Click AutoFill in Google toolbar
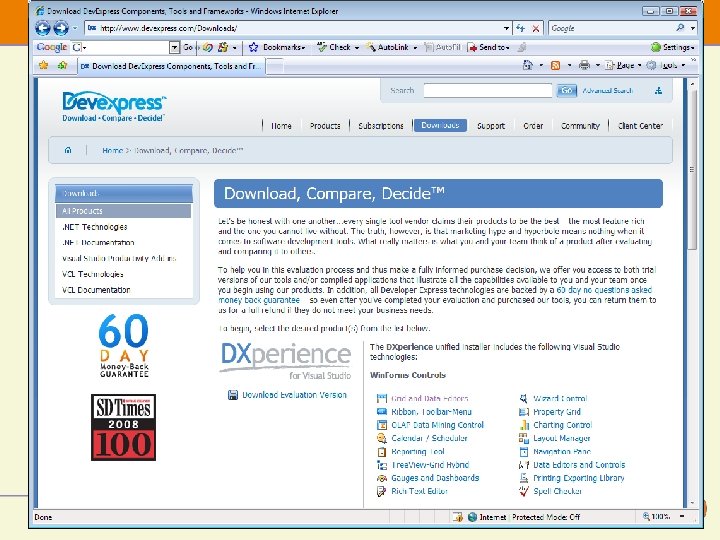This screenshot has width=720, height=540. 443,47
